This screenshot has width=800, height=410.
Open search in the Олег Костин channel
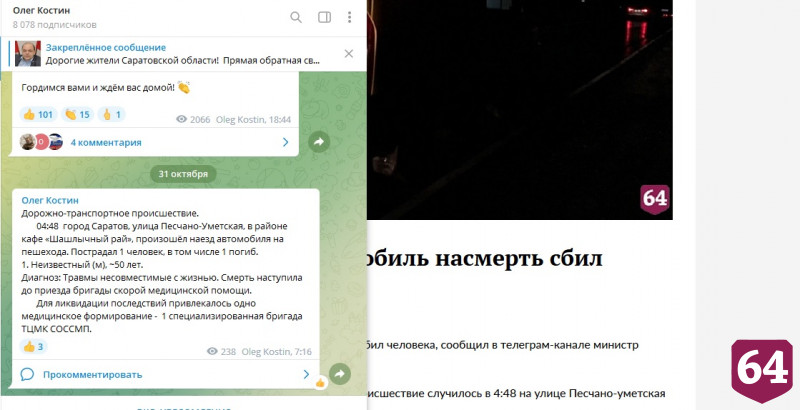[296, 17]
